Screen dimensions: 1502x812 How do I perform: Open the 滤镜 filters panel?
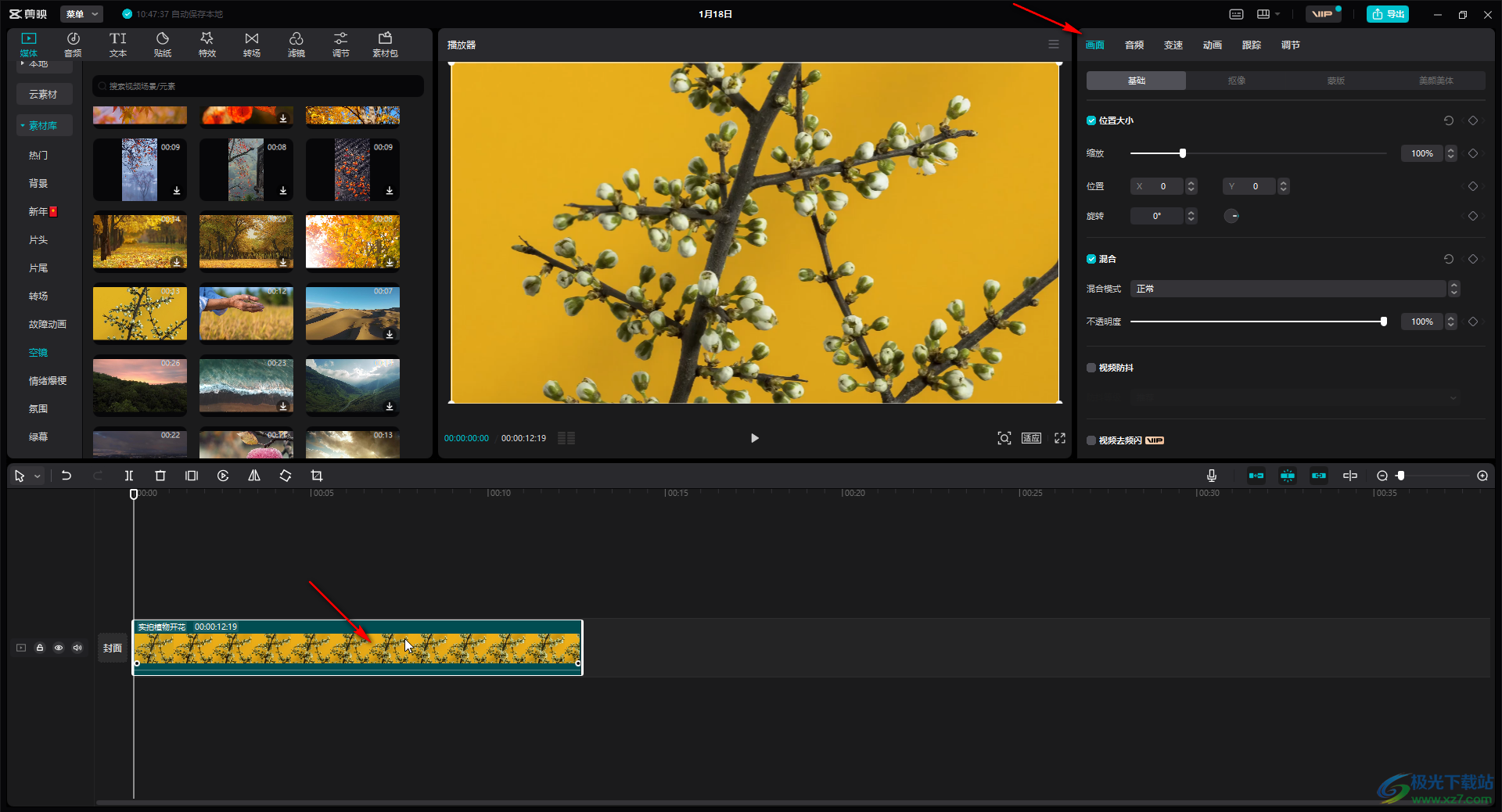coord(296,45)
